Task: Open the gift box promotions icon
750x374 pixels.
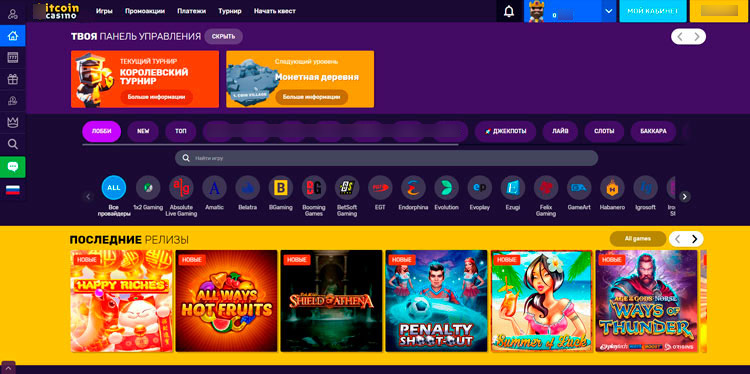Action: 13,79
